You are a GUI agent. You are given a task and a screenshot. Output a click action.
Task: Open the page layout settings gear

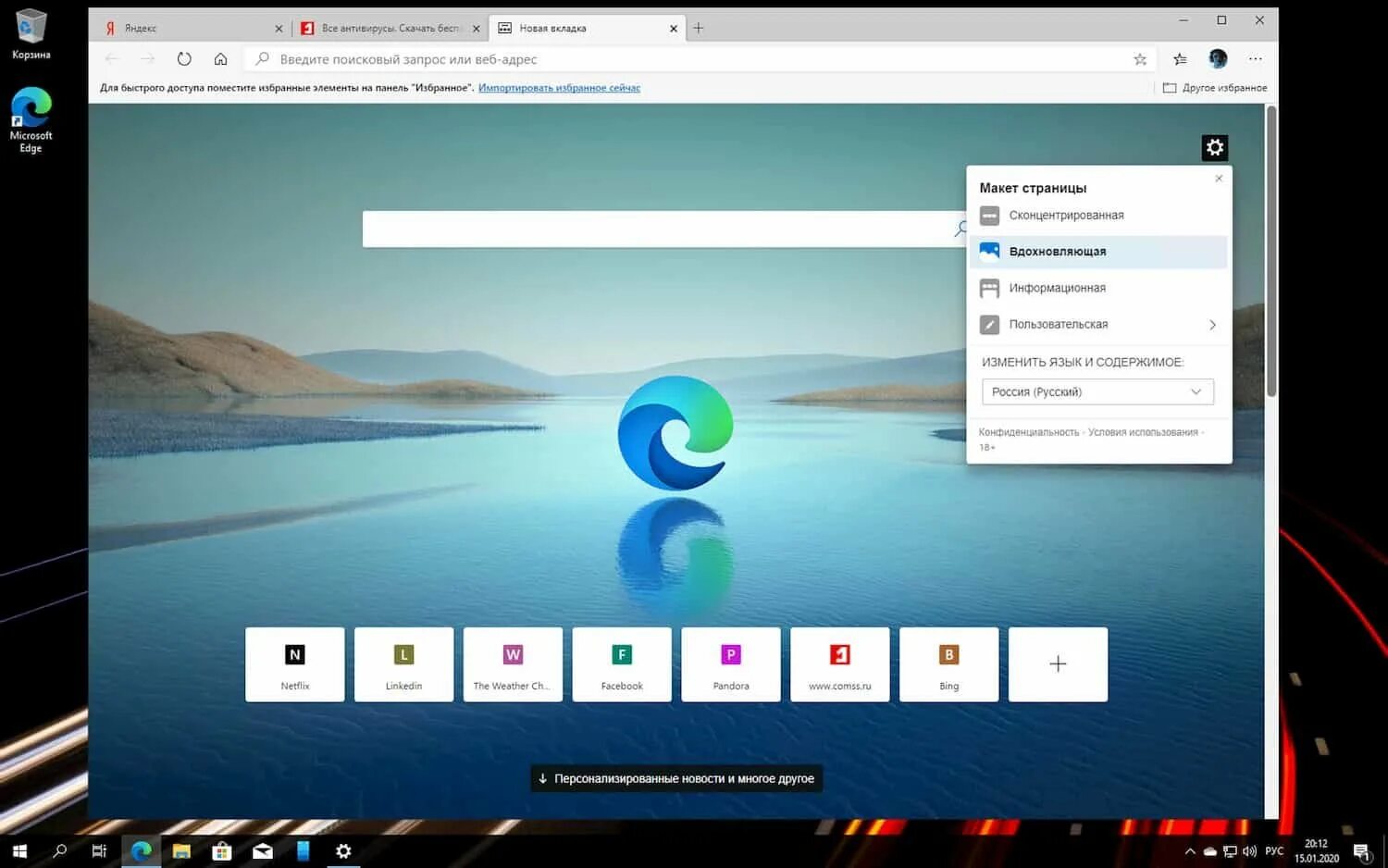pos(1214,146)
